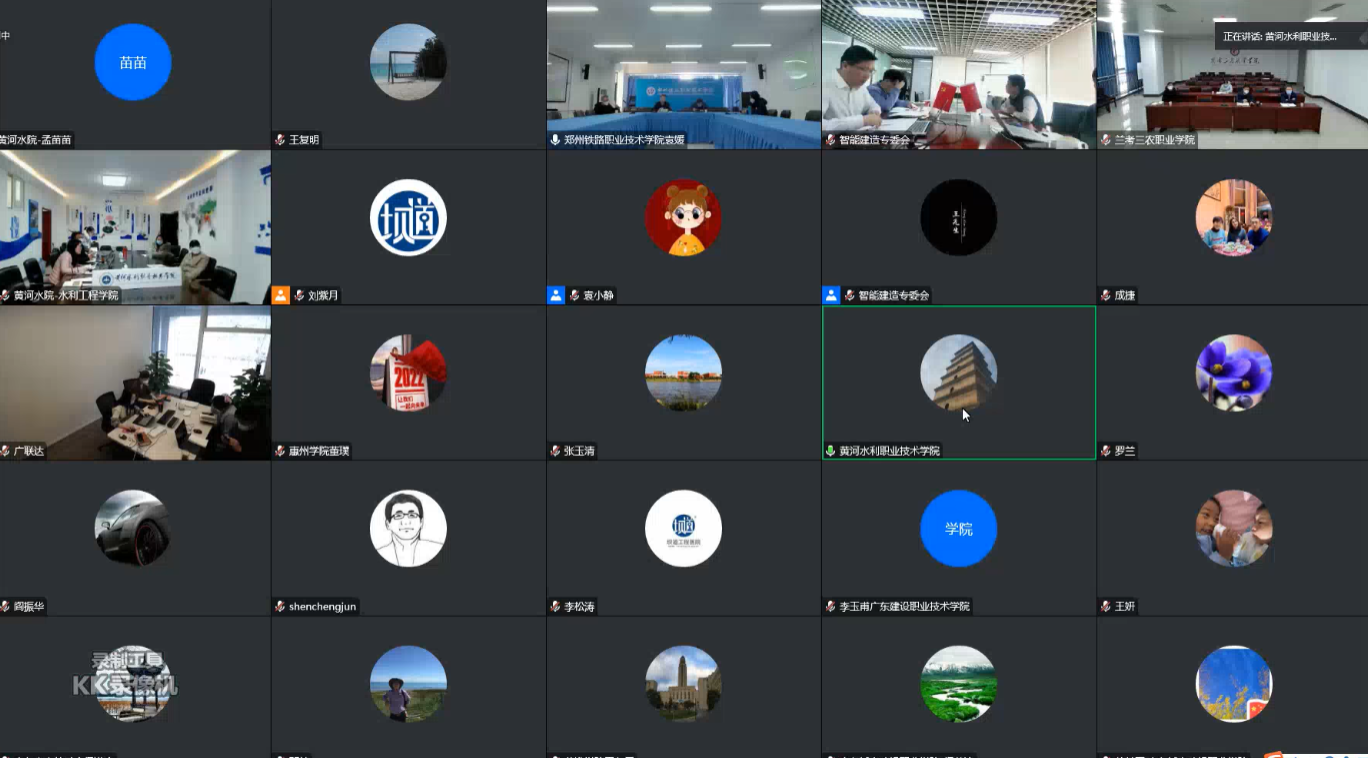Click the blue person badge beside 袁小静
1368x758 pixels.
pyautogui.click(x=556, y=295)
